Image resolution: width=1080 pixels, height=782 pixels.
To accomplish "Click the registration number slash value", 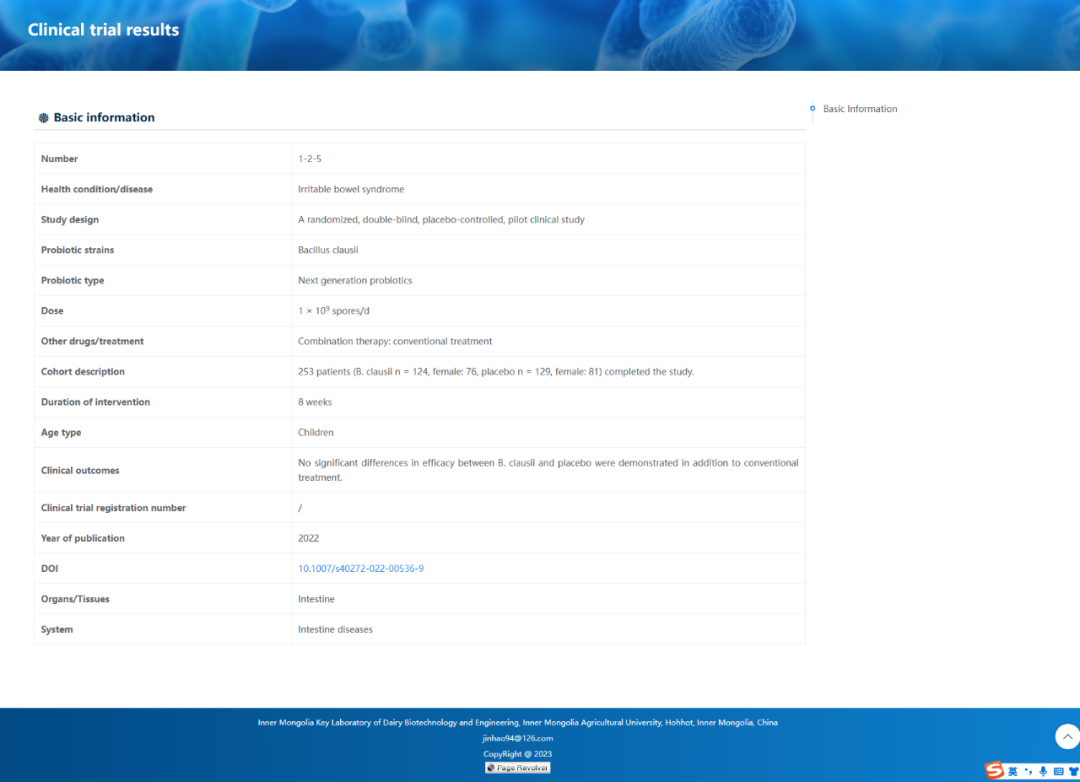I will point(300,508).
